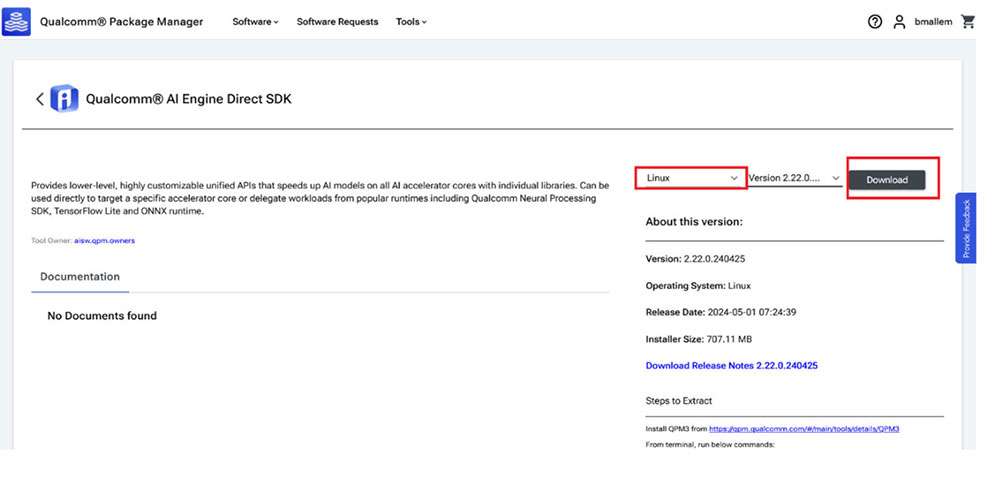Open the Provide Feedback side tab

(x=966, y=228)
